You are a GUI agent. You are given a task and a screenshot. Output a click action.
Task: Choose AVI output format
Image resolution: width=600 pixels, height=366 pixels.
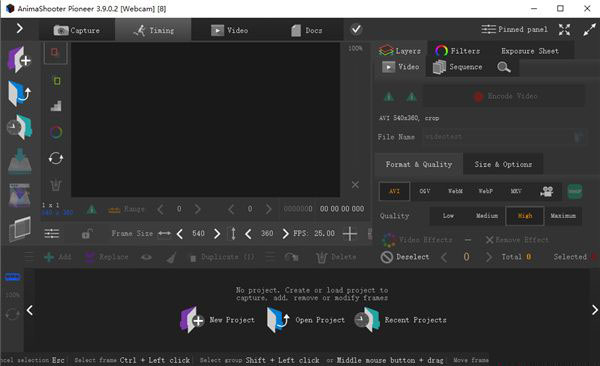coord(394,191)
